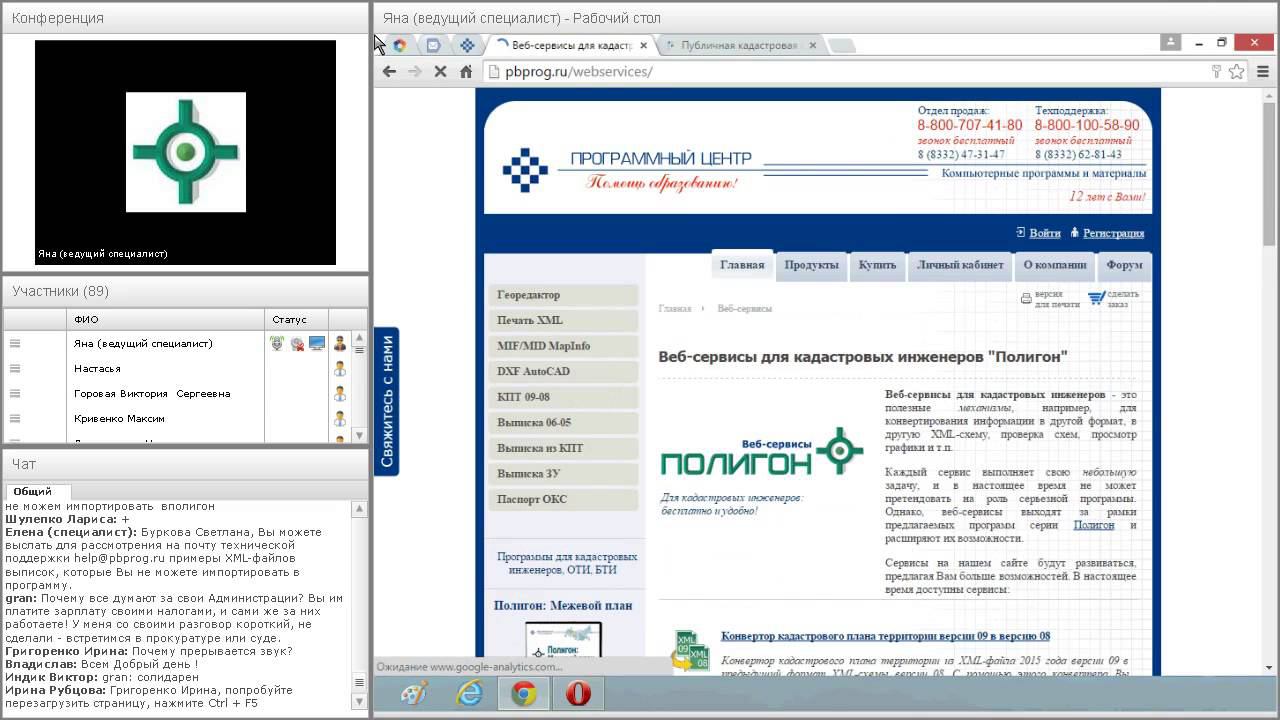
Task: Click the screen-sharing monitor icon for Яна
Action: tap(317, 343)
